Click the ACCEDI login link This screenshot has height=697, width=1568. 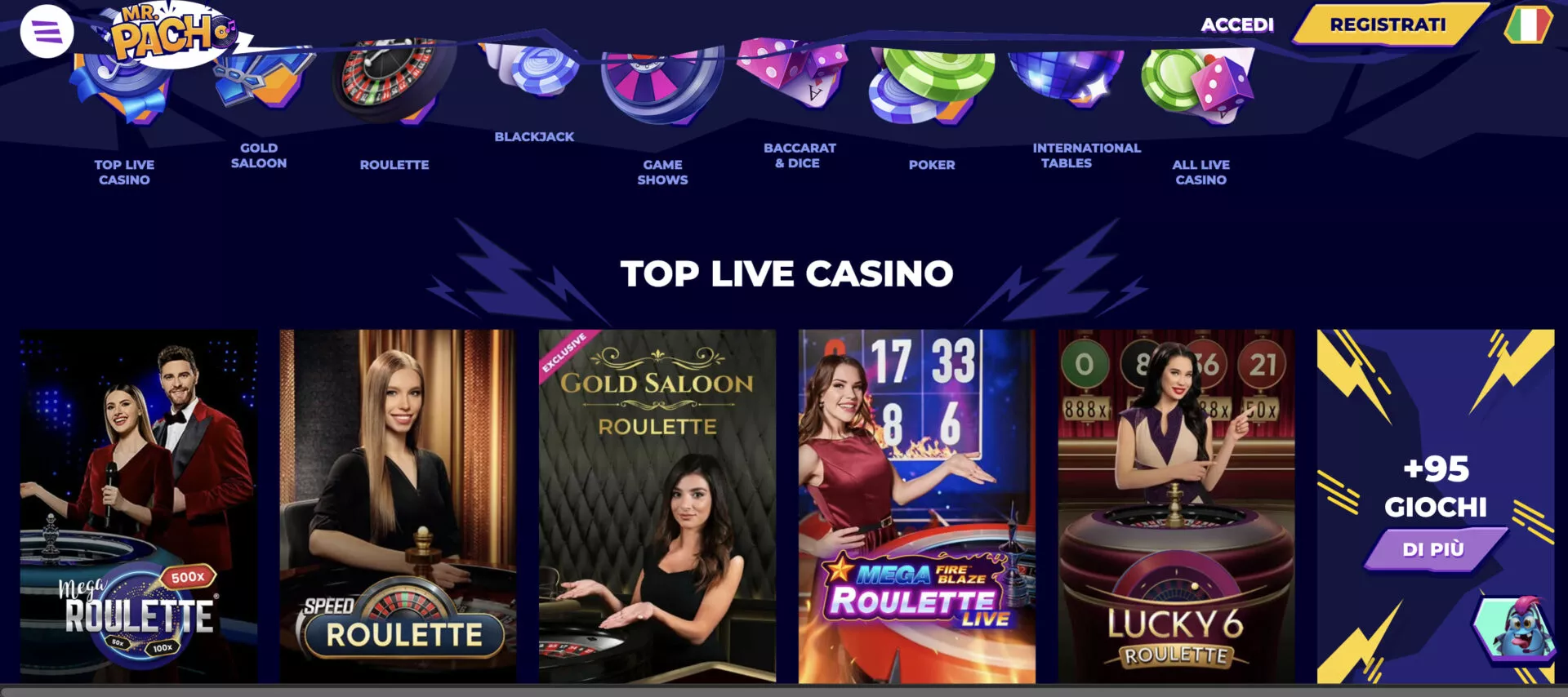(1237, 24)
